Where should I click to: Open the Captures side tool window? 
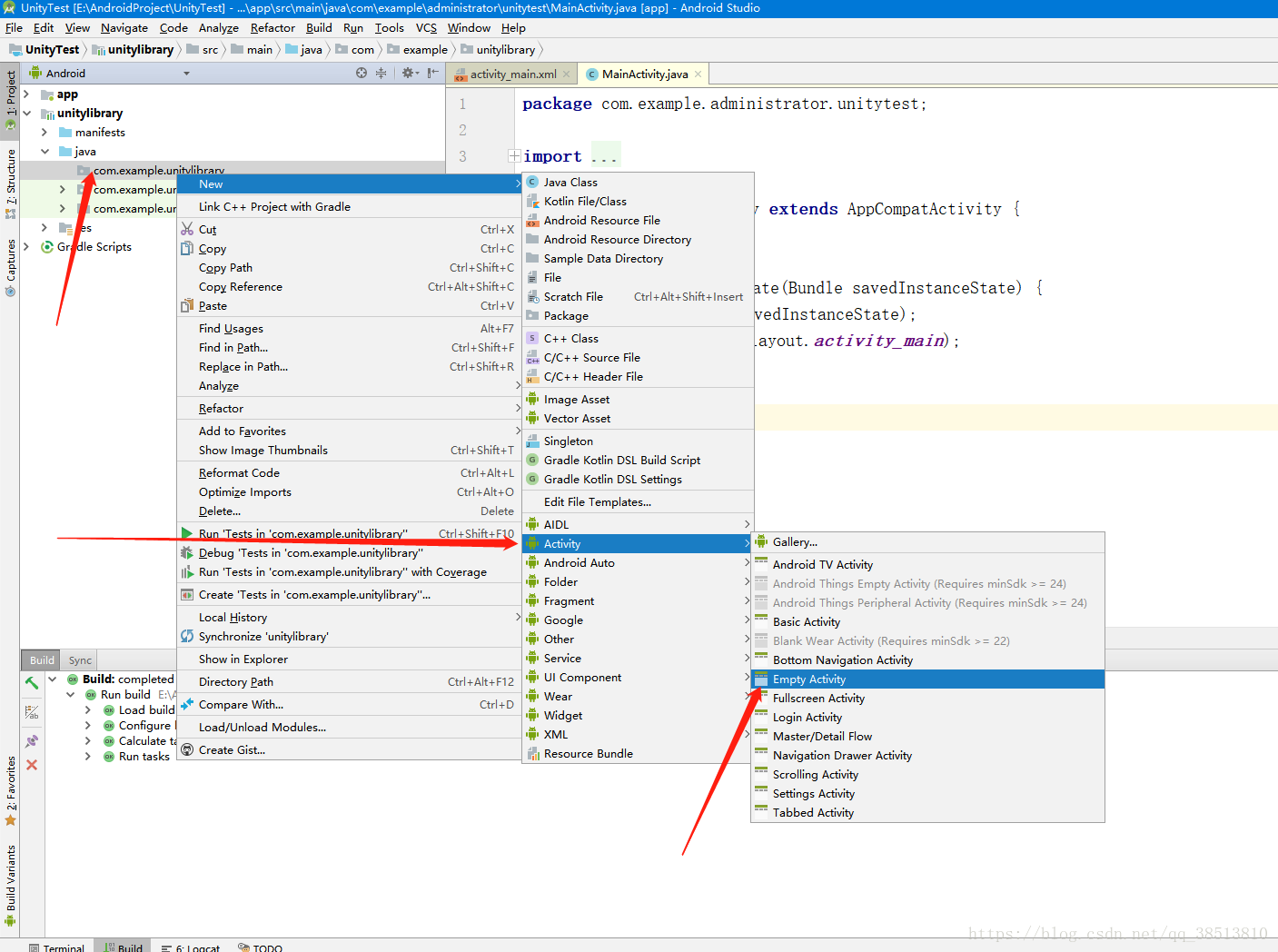pos(11,268)
